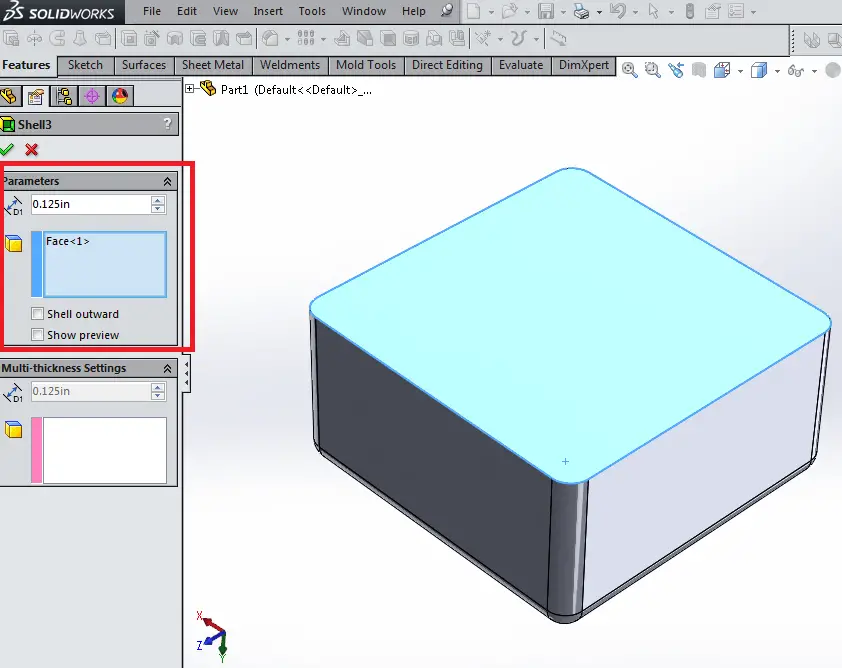Open View Orientation cube icon

point(723,70)
